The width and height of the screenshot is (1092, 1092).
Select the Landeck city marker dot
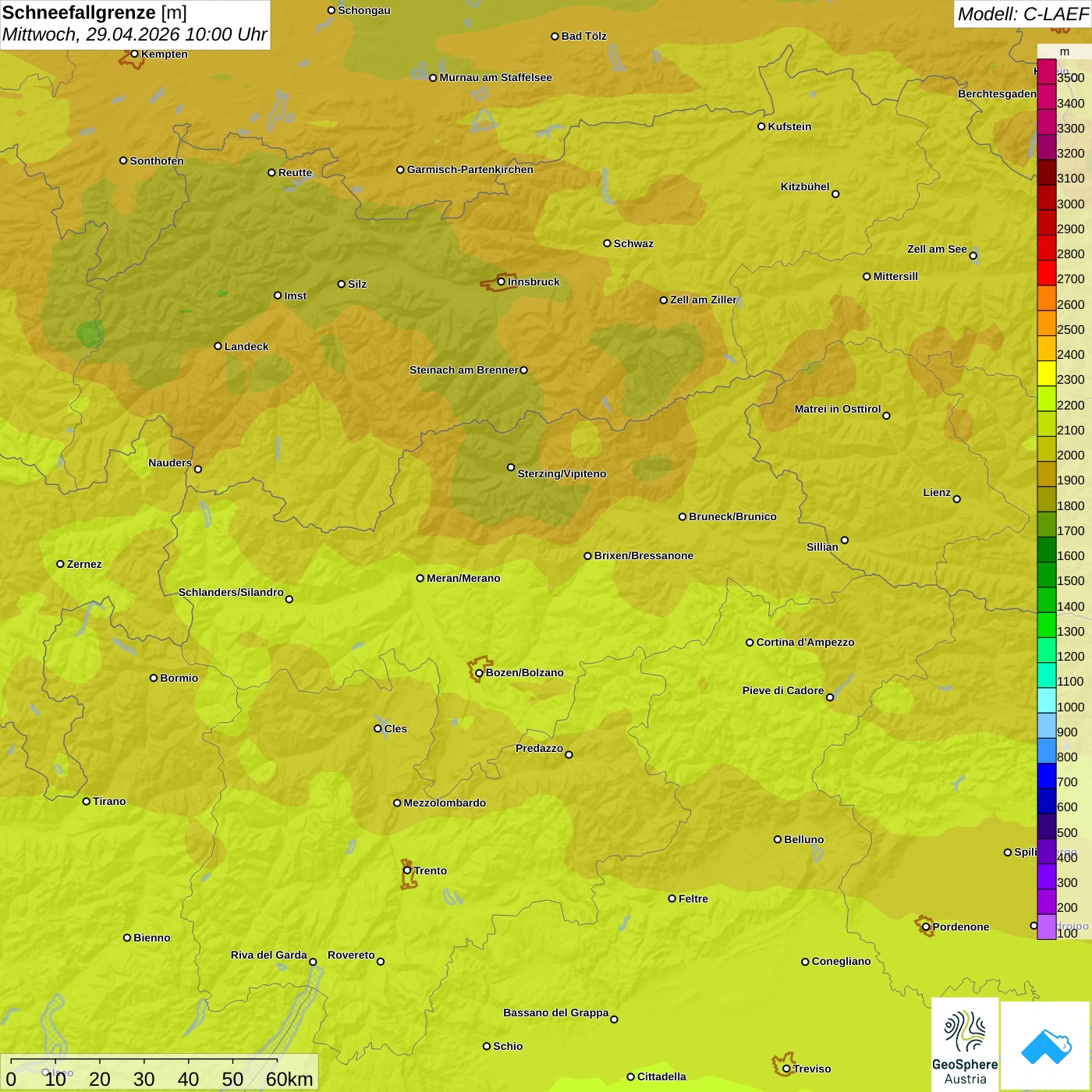pos(218,346)
